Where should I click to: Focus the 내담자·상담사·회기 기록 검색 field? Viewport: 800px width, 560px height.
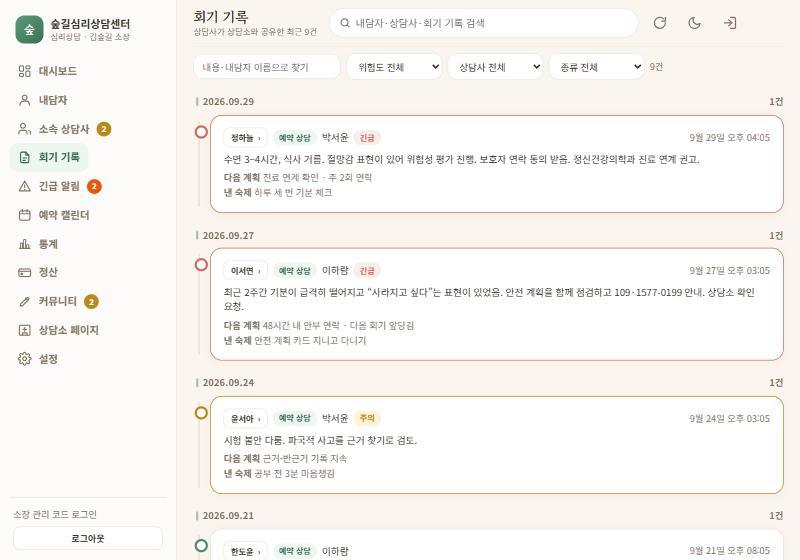(x=484, y=23)
